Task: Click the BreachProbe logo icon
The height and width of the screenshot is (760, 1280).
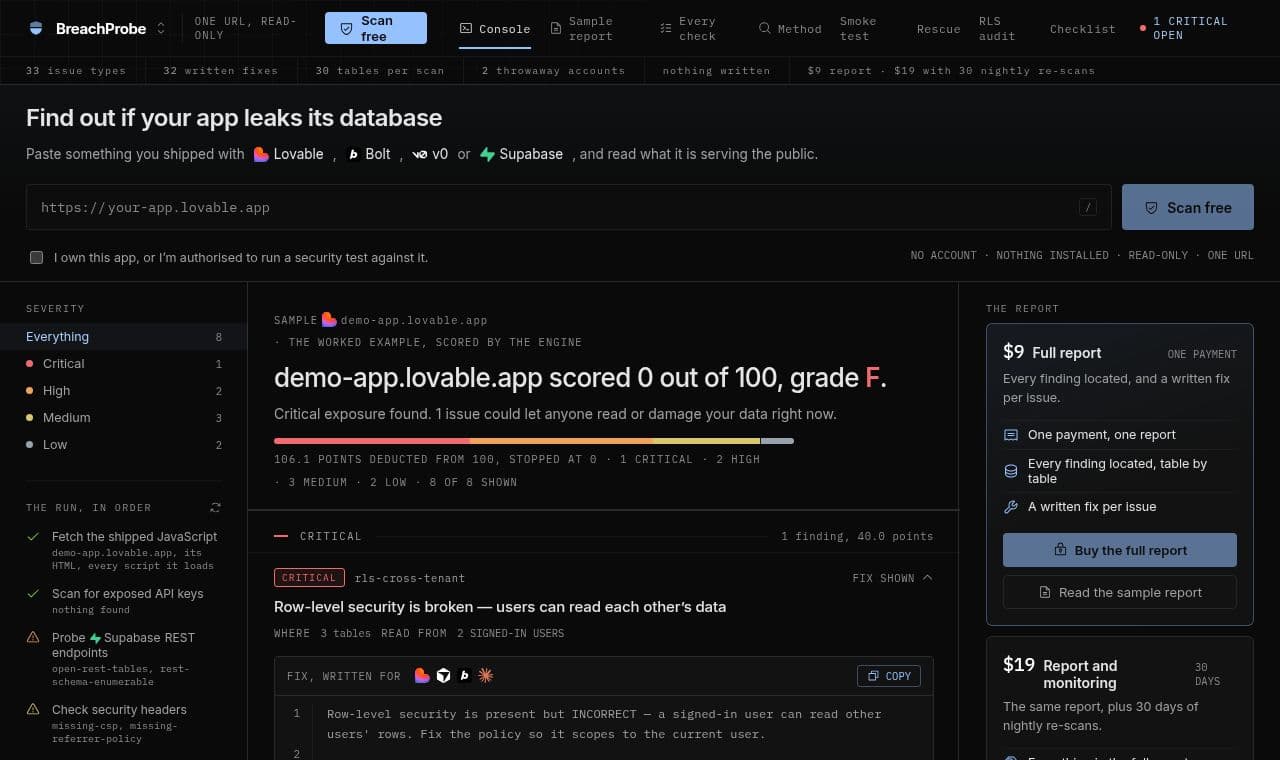Action: click(x=37, y=28)
